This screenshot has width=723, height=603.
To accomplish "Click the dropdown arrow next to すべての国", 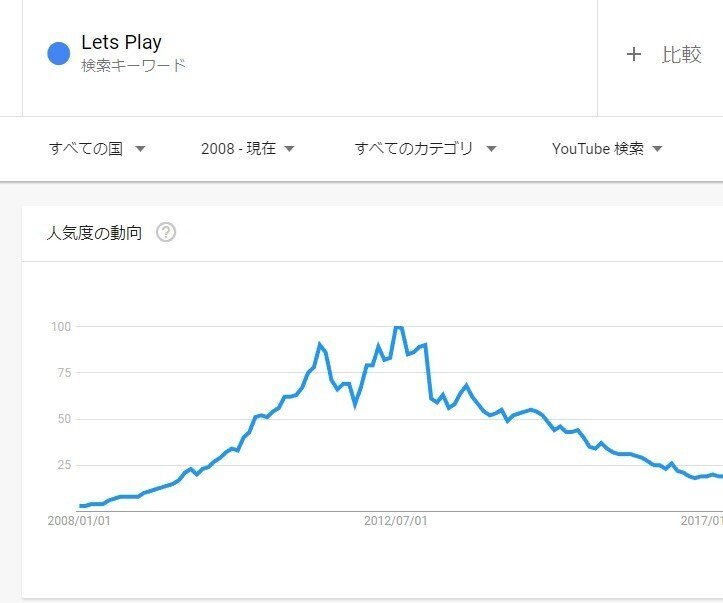I will coord(140,149).
